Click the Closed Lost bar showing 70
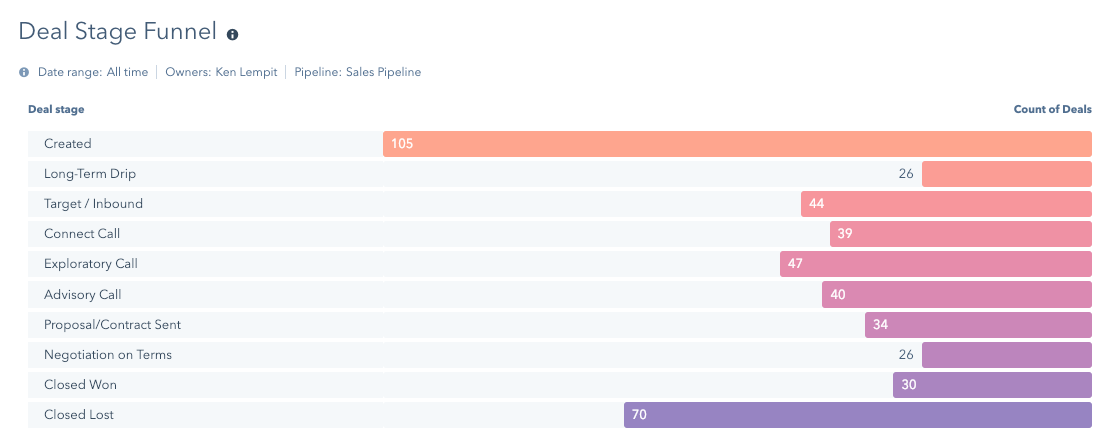This screenshot has width=1113, height=441. pos(857,415)
